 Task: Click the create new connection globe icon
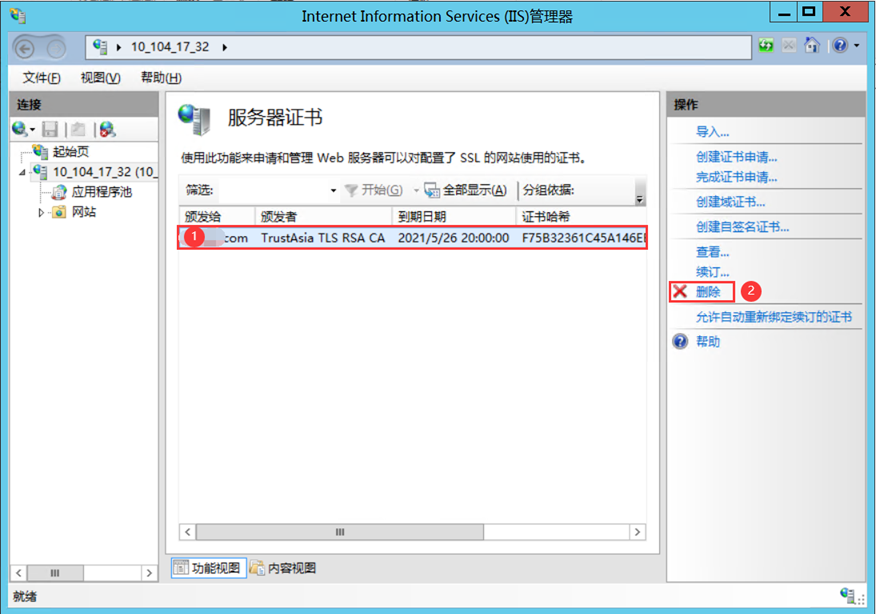click(x=20, y=130)
